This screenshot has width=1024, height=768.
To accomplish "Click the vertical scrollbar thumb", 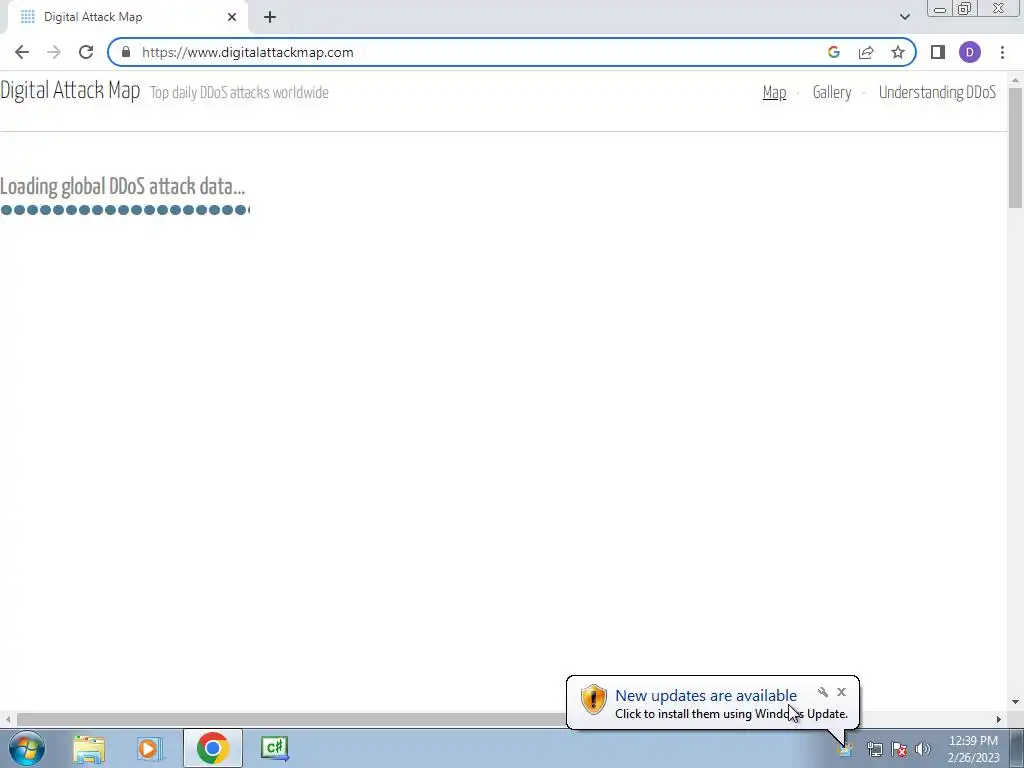I will coord(1015,148).
